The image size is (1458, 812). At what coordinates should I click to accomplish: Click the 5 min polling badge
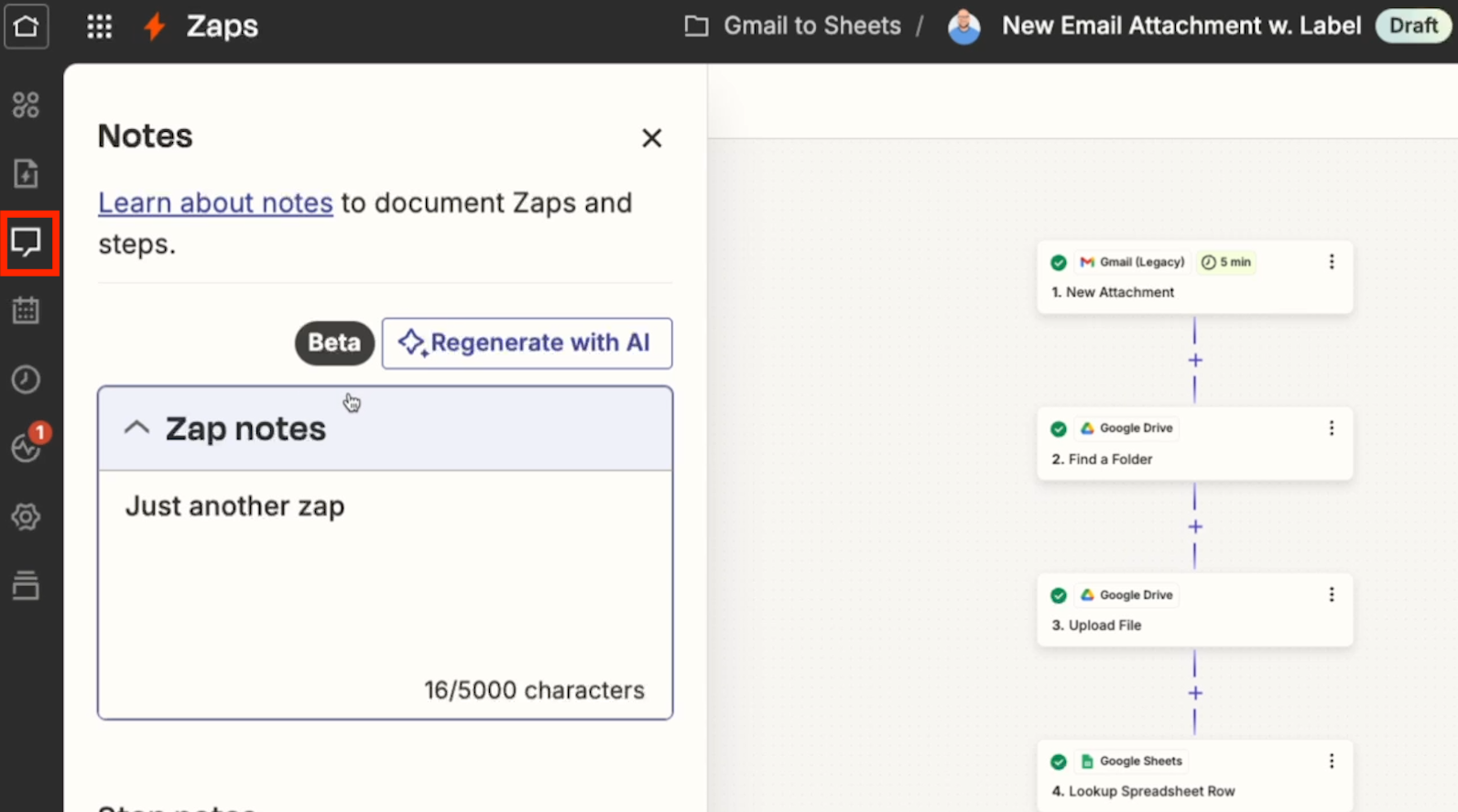(x=1226, y=263)
